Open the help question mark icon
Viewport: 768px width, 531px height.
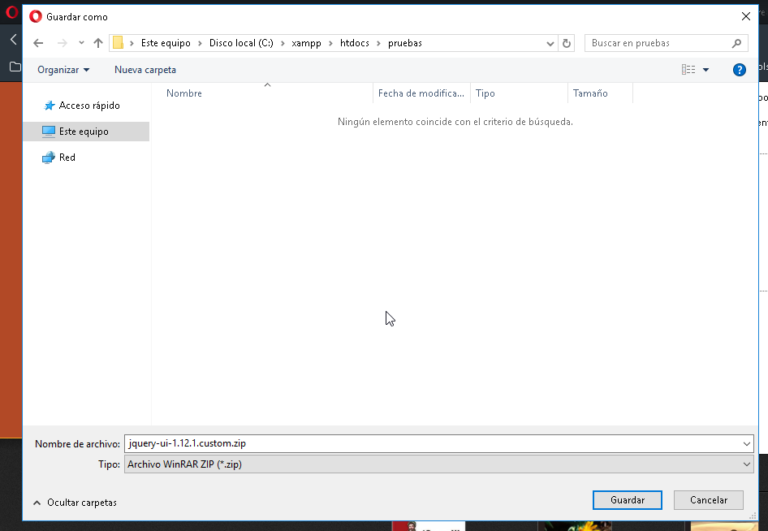pyautogui.click(x=740, y=70)
